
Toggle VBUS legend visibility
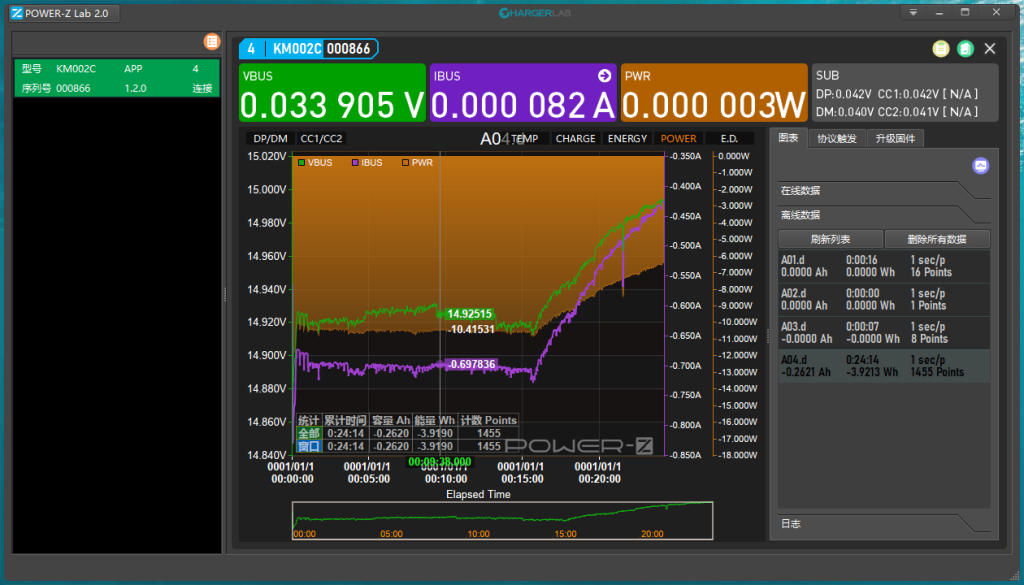[315, 163]
